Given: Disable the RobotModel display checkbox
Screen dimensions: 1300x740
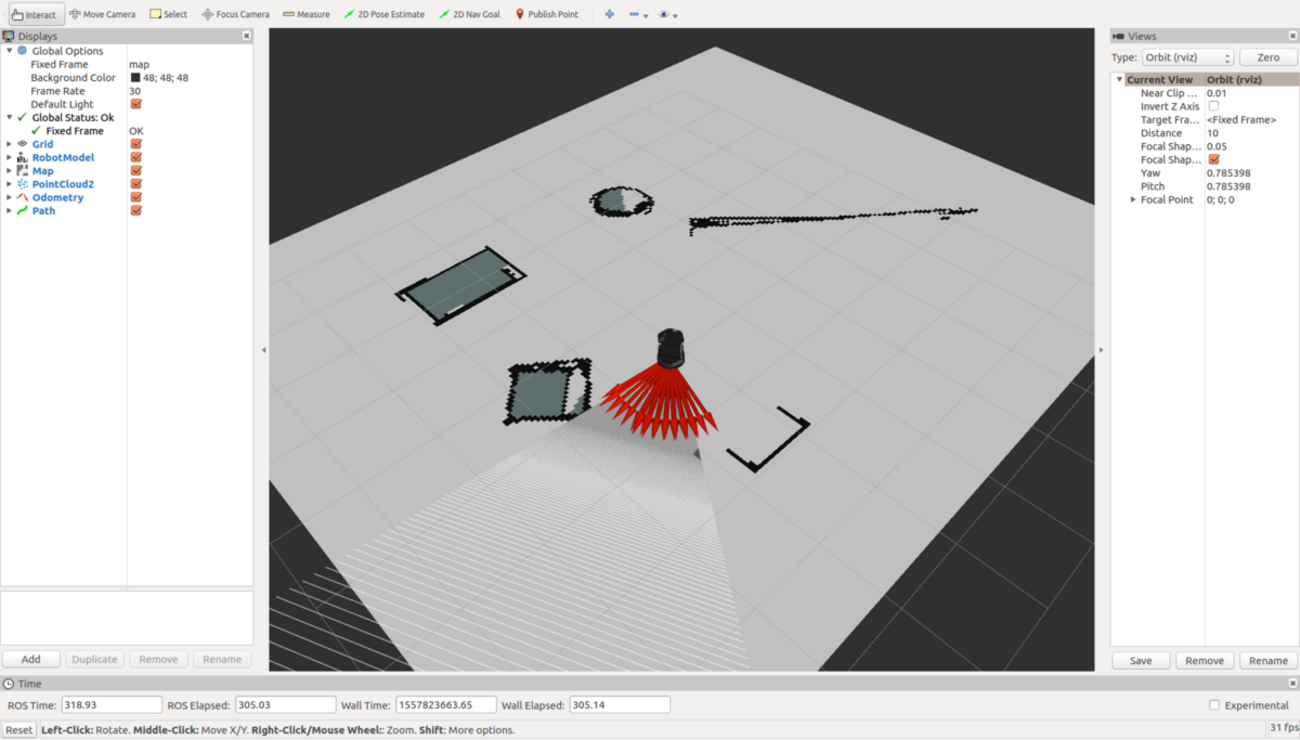Looking at the screenshot, I should [136, 157].
